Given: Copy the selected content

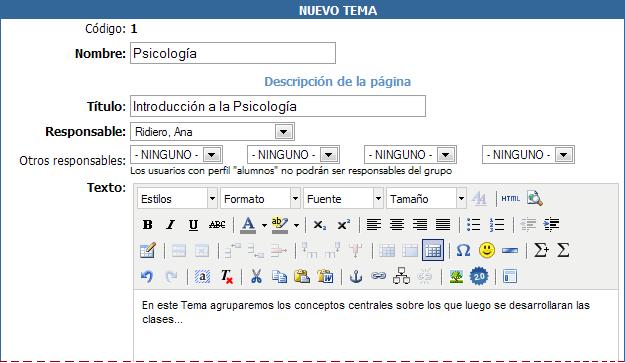Looking at the screenshot, I should tap(279, 277).
